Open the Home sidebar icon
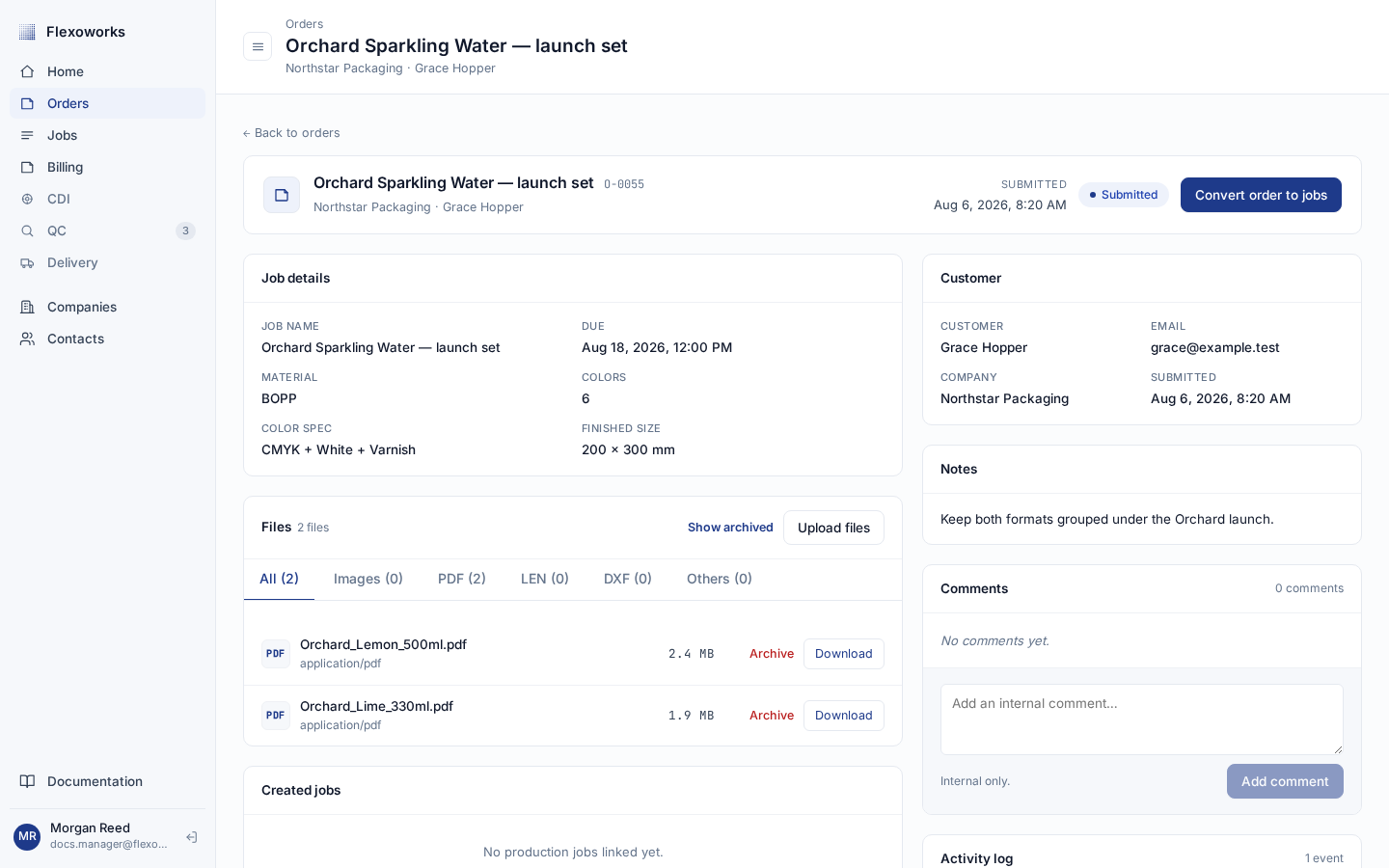 pyautogui.click(x=27, y=71)
